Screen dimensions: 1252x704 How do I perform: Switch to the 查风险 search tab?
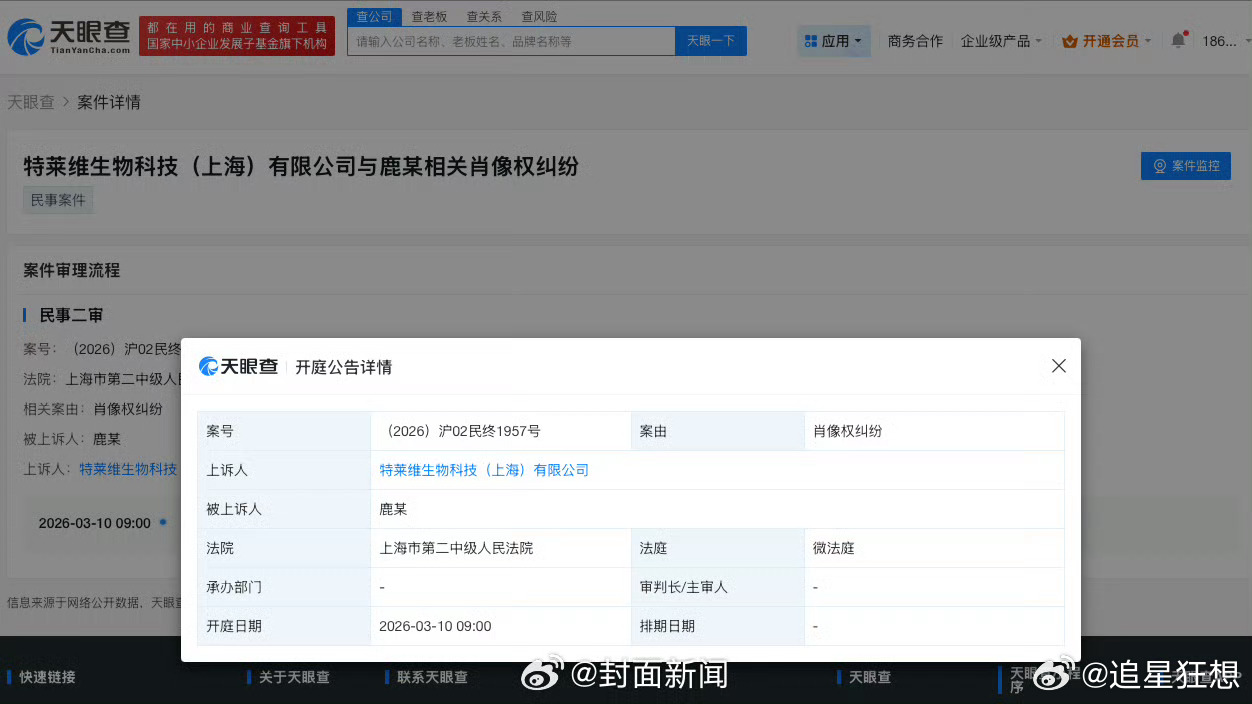click(x=540, y=16)
